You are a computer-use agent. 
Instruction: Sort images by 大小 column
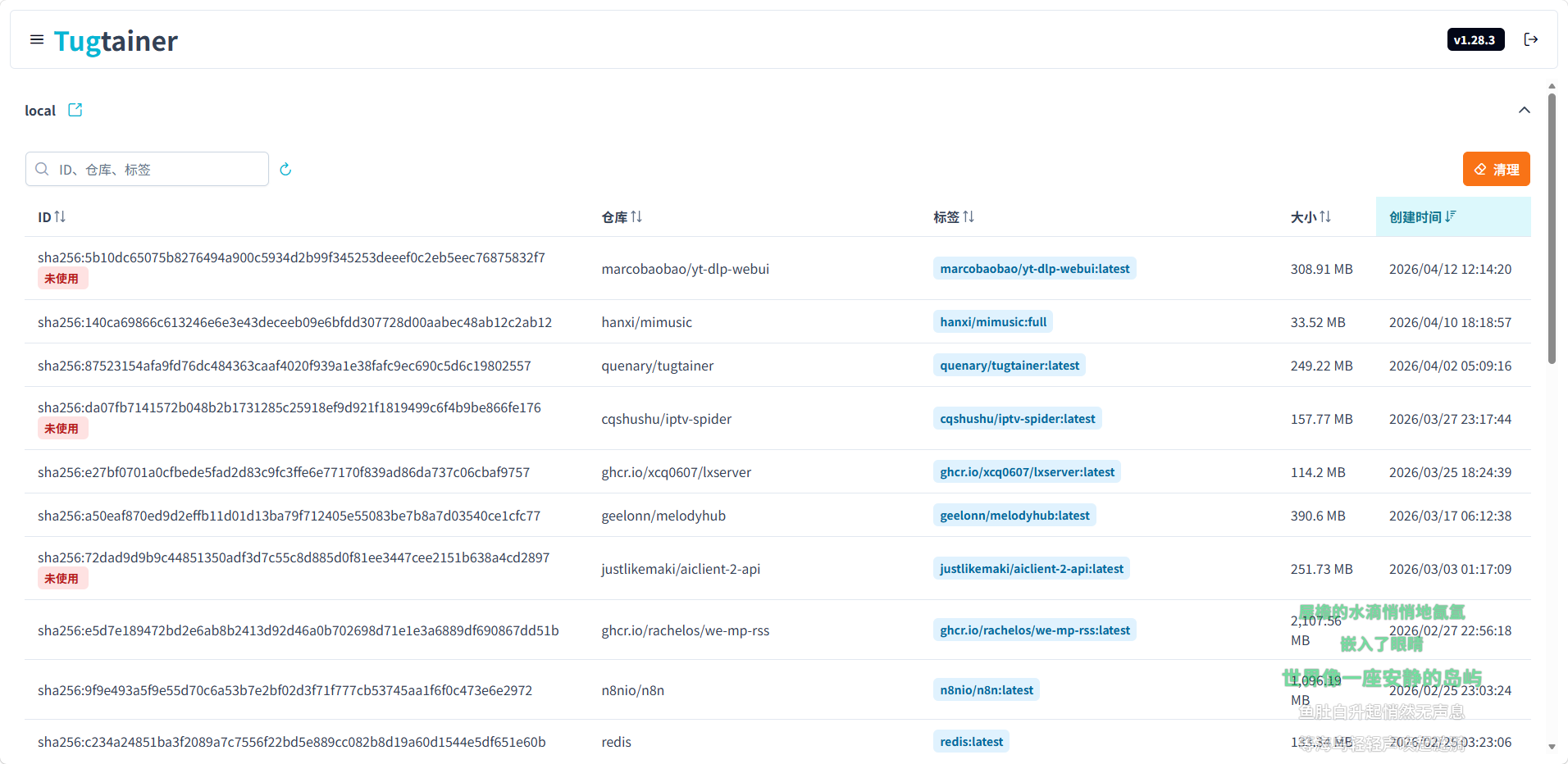coord(1310,217)
